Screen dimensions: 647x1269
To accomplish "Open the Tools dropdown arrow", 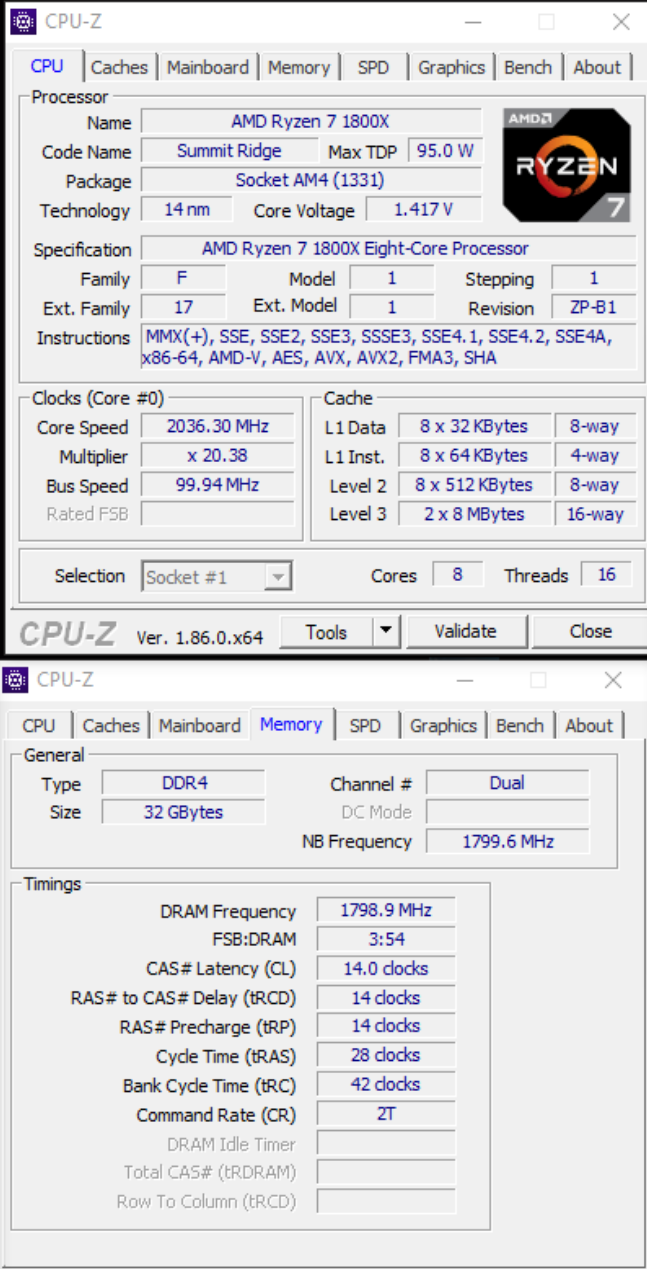I will (x=386, y=631).
